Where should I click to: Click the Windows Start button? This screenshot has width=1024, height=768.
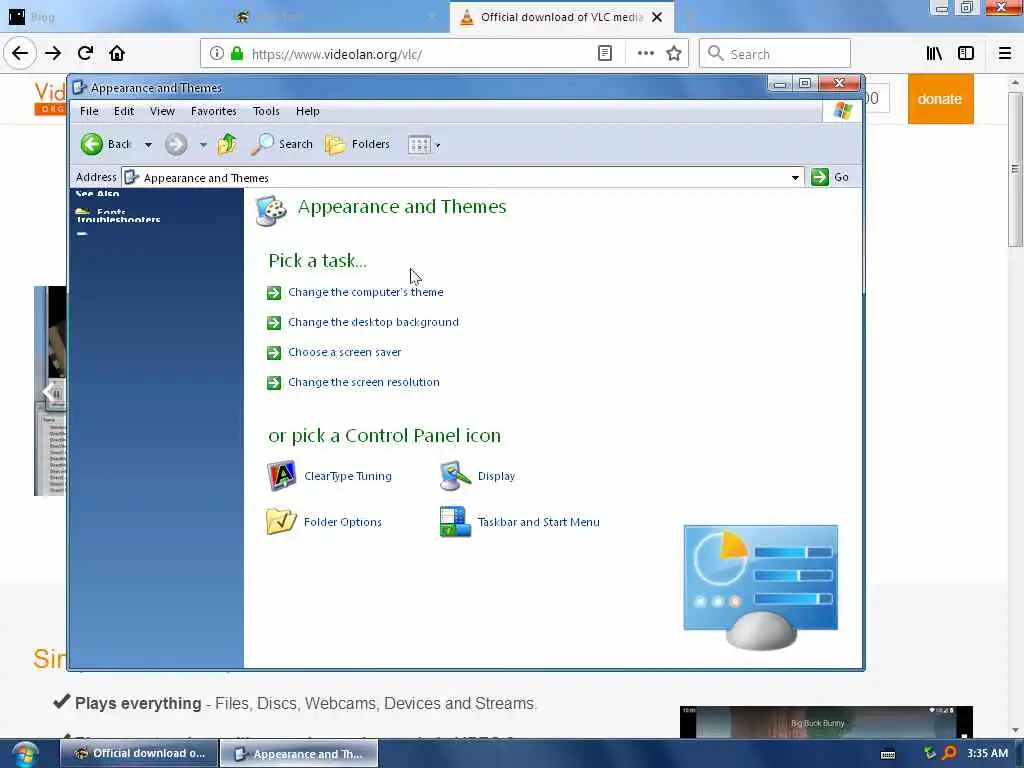[25, 754]
